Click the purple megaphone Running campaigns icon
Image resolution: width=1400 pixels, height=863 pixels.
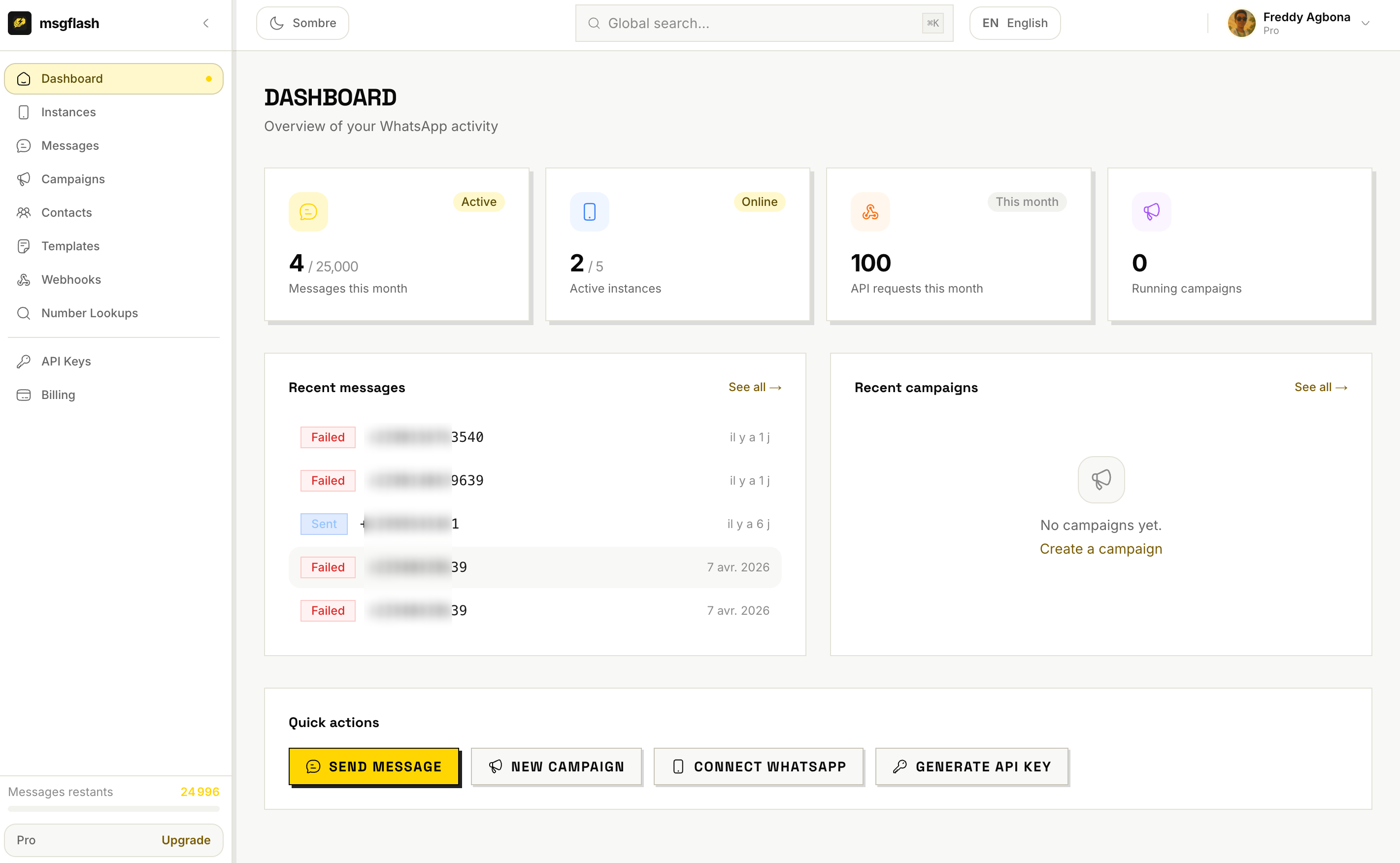(1151, 212)
